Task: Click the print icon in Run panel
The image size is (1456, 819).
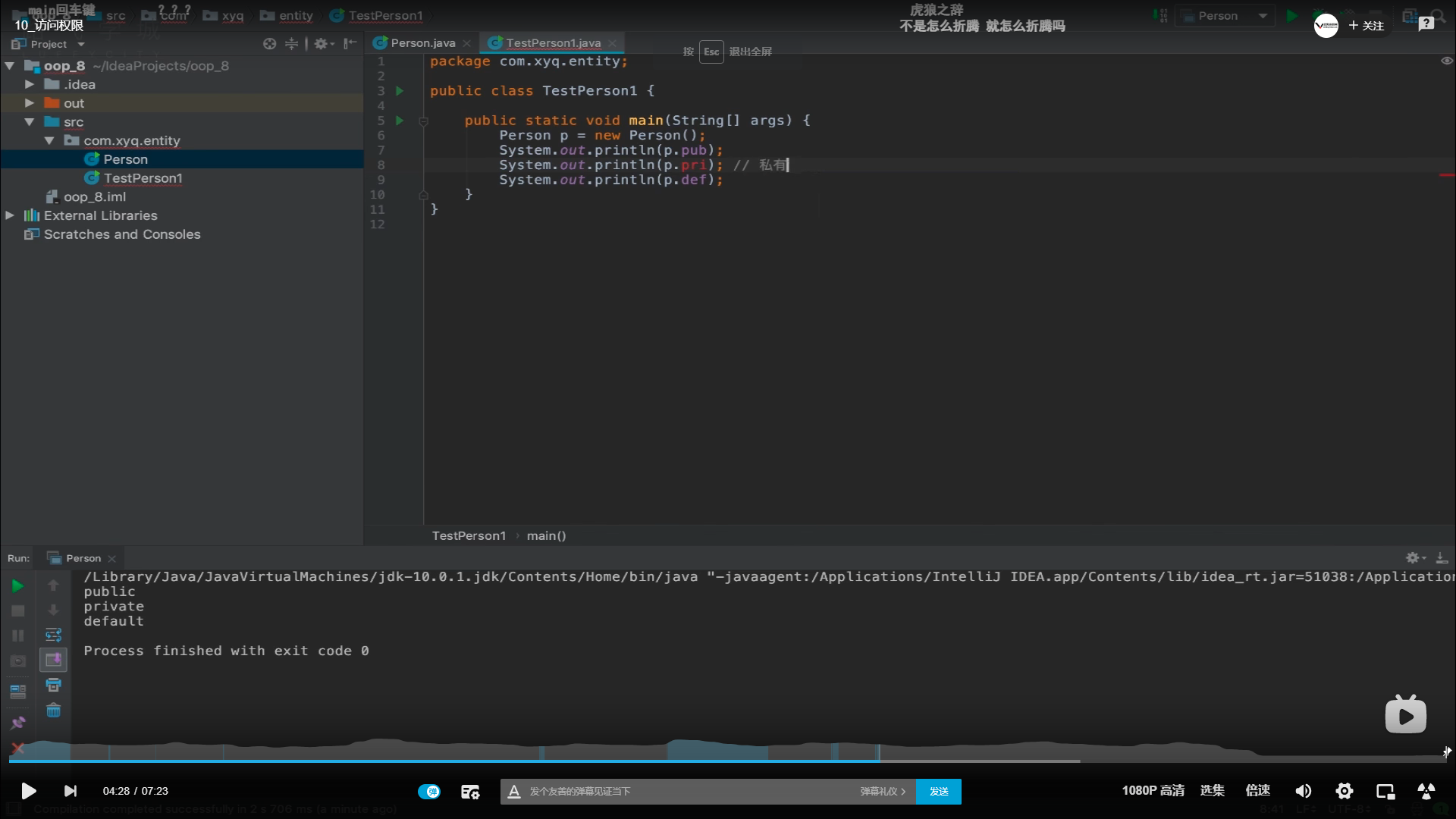Action: coord(53,685)
